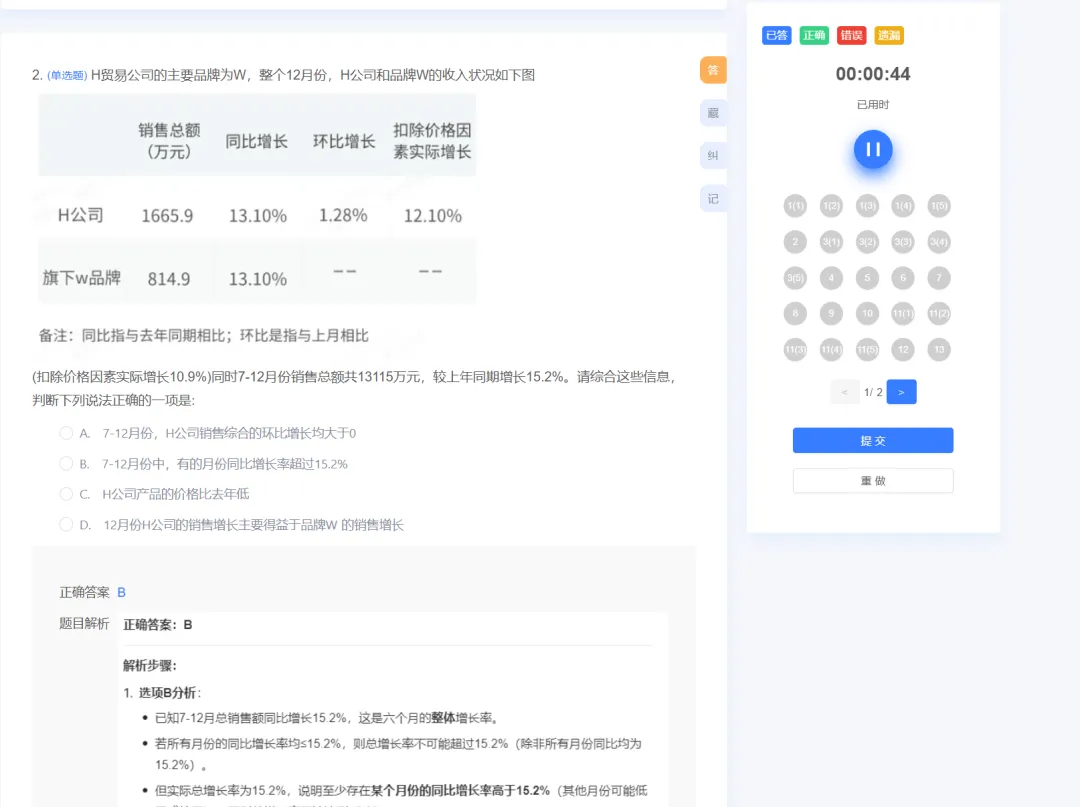The height and width of the screenshot is (807, 1080).
Task: Click the blue 已答 legend tag
Action: tap(776, 35)
